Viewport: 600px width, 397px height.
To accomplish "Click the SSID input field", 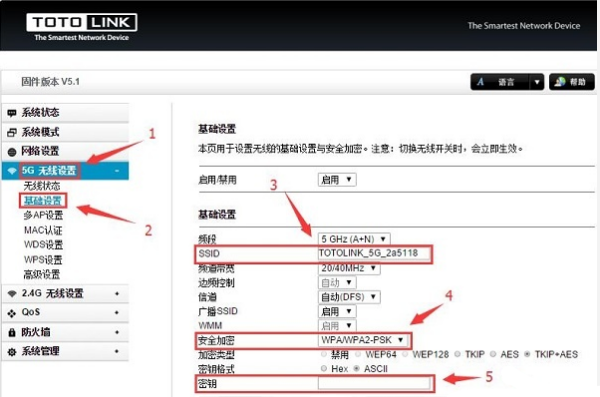I will pyautogui.click(x=374, y=253).
